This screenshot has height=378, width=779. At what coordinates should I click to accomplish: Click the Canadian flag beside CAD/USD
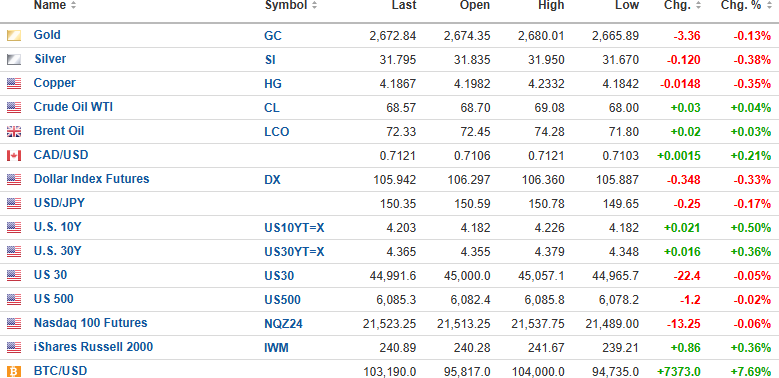(x=14, y=155)
